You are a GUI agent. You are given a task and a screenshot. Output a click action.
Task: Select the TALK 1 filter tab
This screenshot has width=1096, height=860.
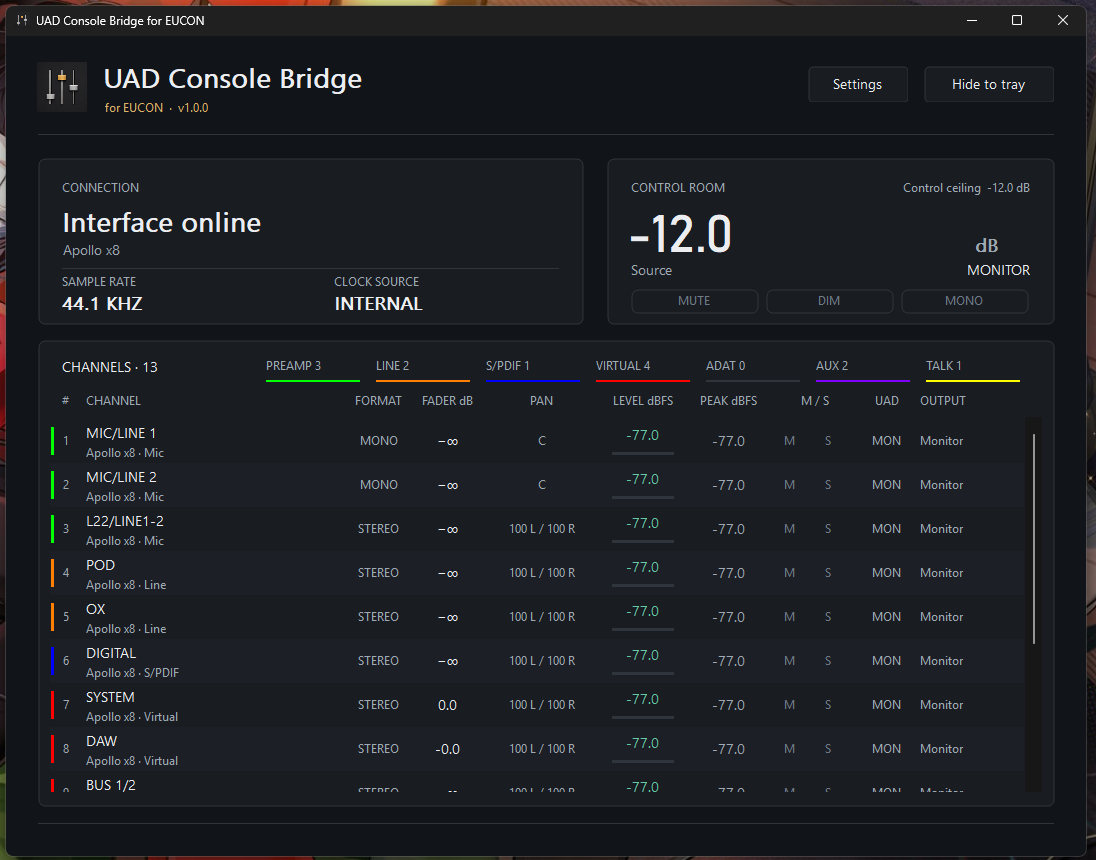(972, 369)
